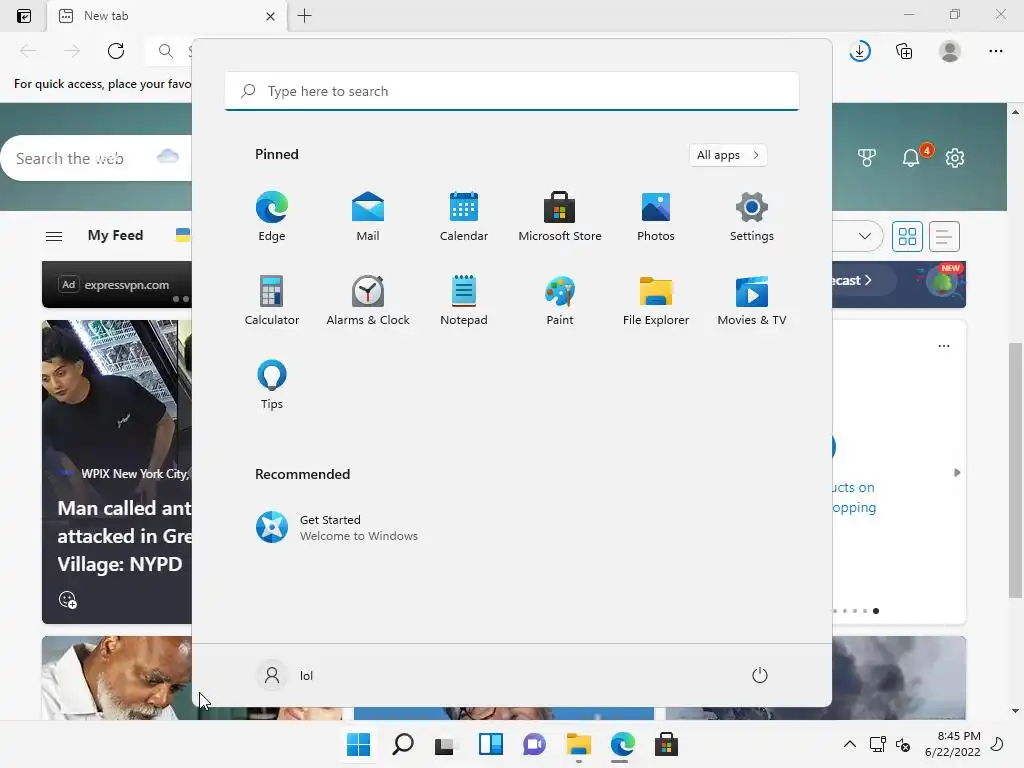1024x768 pixels.
Task: Open the network status tray icon
Action: click(x=878, y=744)
